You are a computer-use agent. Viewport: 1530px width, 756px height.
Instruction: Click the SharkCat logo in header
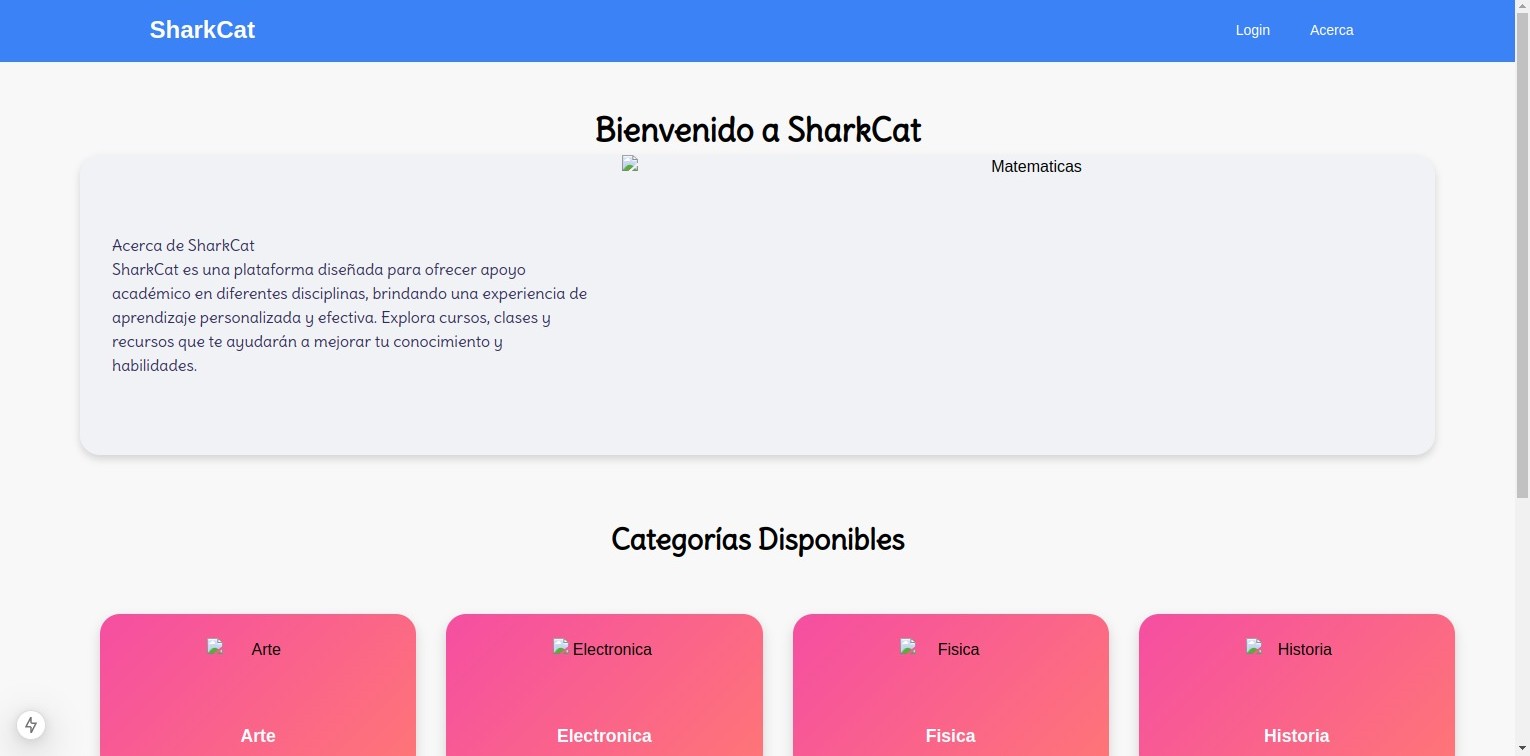point(202,30)
